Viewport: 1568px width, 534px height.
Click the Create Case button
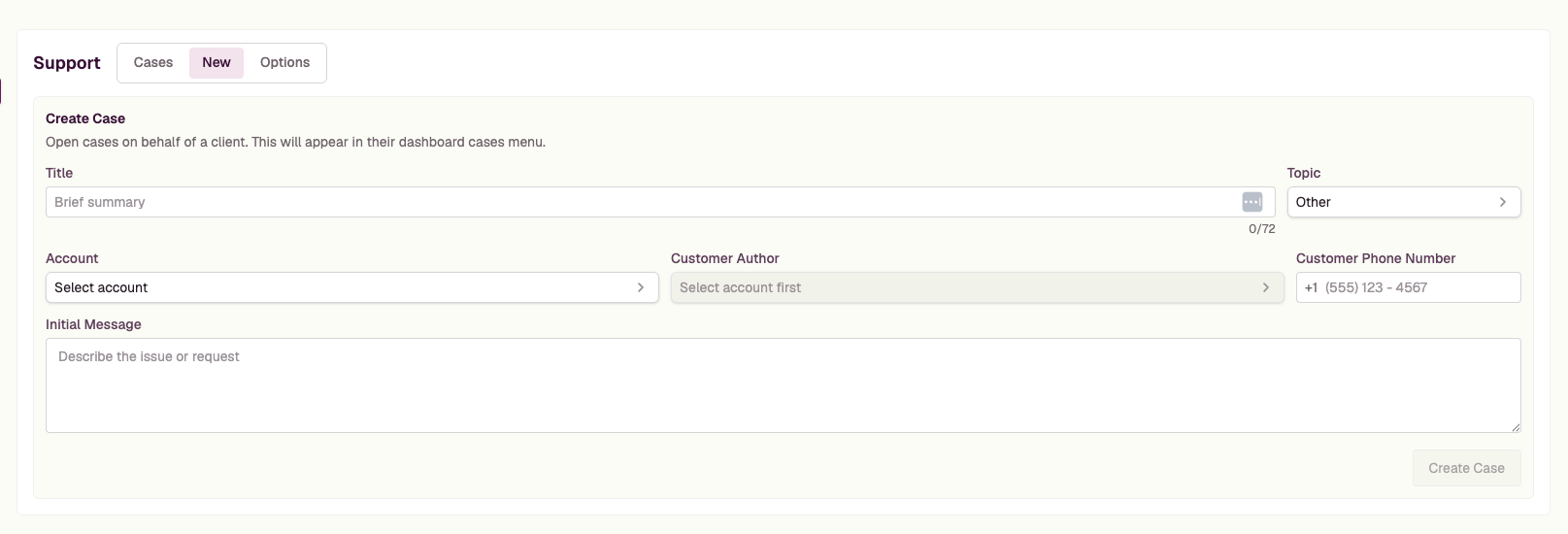(1466, 468)
